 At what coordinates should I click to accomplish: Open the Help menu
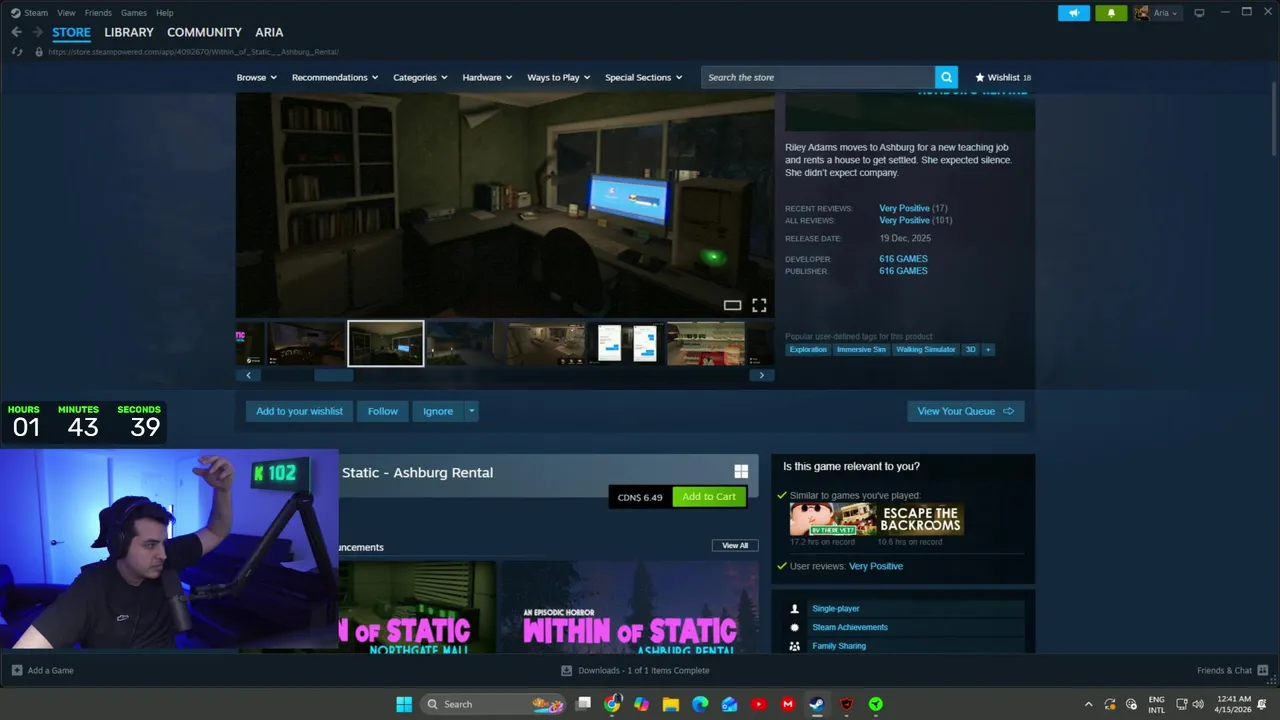165,13
